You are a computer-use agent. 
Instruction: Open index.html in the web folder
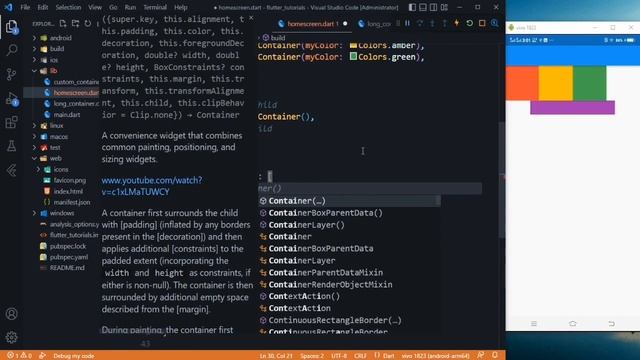(x=68, y=191)
